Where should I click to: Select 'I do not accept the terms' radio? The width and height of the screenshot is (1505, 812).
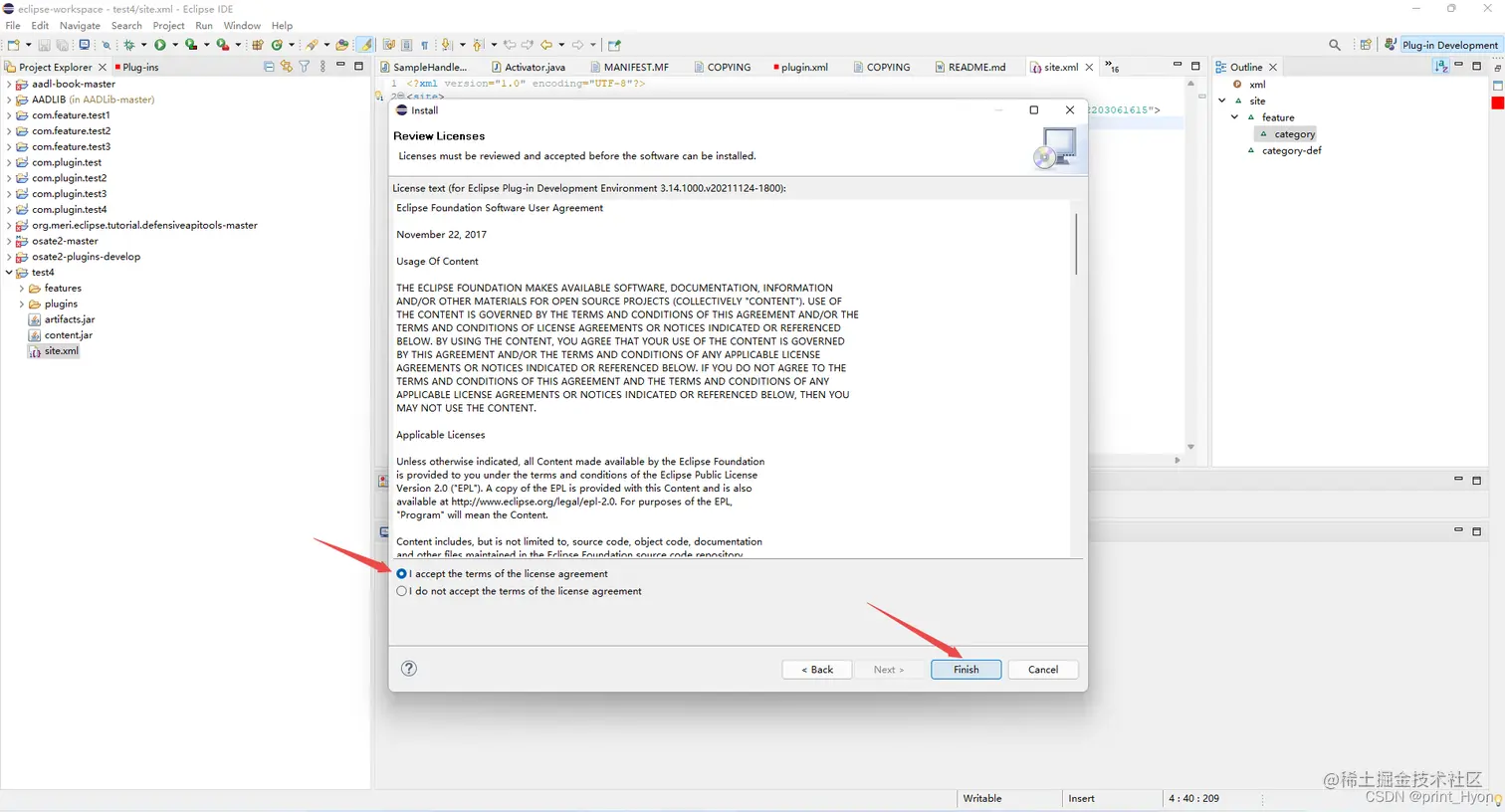pos(402,591)
